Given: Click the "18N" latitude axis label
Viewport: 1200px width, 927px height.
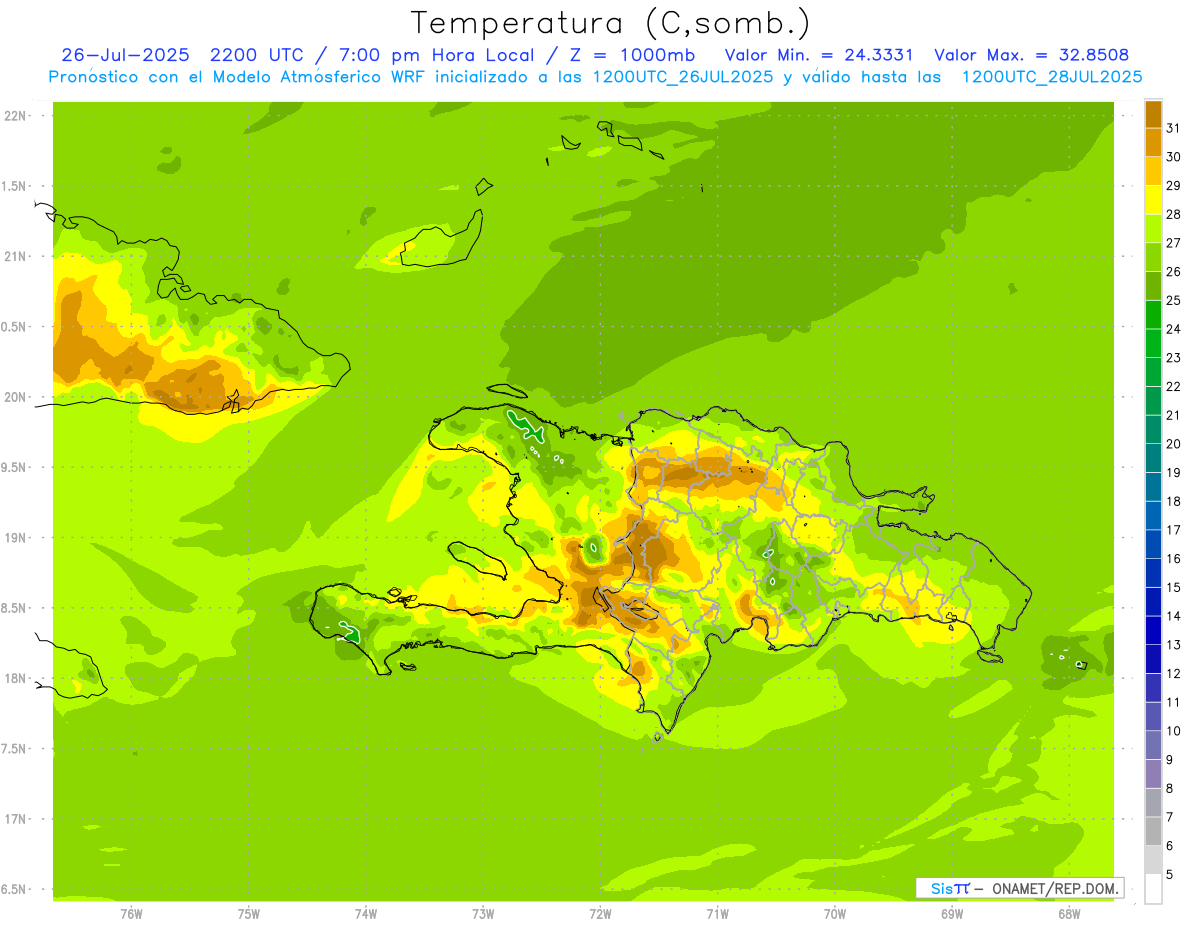Looking at the screenshot, I should pos(15,678).
